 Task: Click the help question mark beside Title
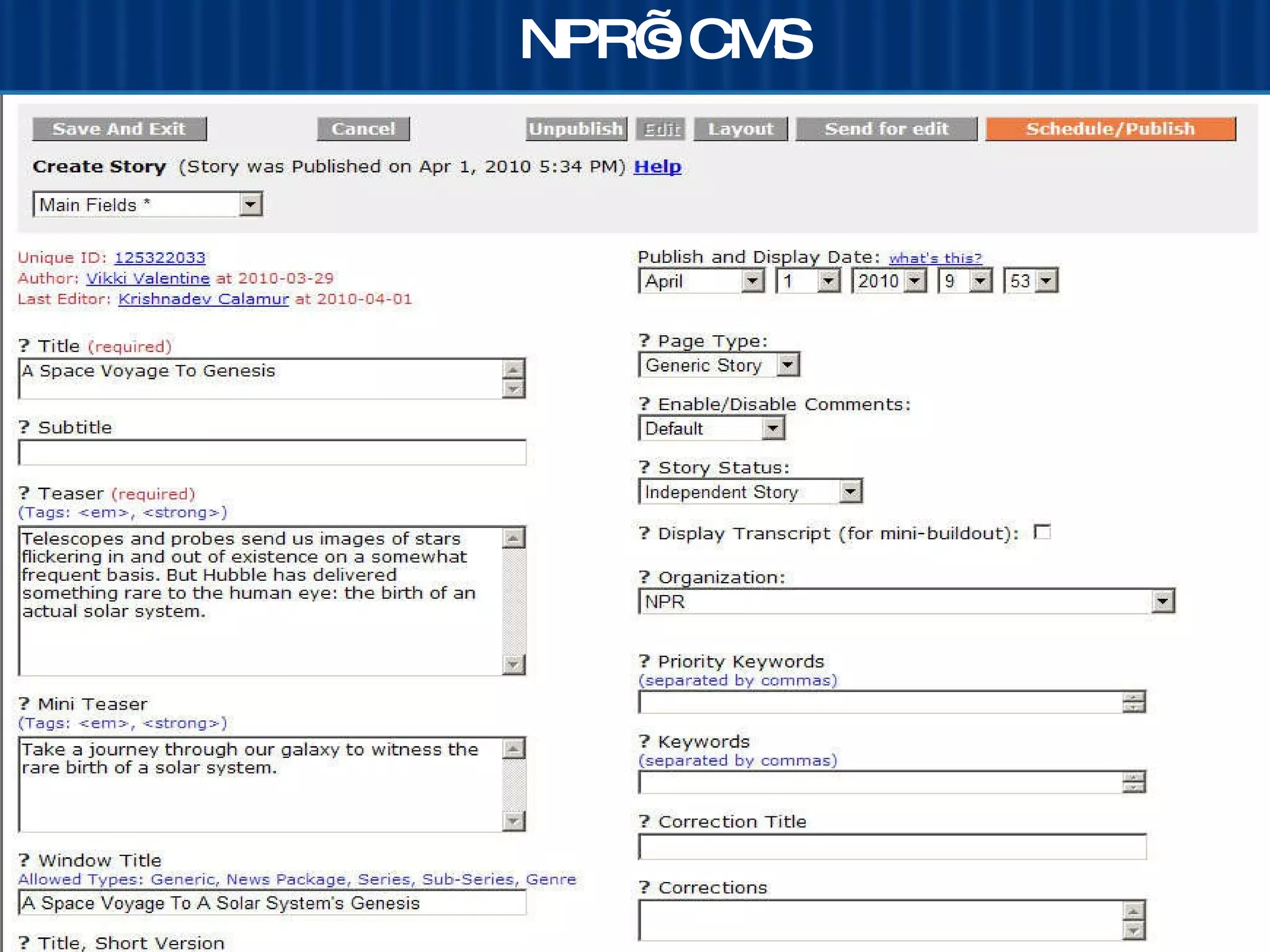point(24,346)
